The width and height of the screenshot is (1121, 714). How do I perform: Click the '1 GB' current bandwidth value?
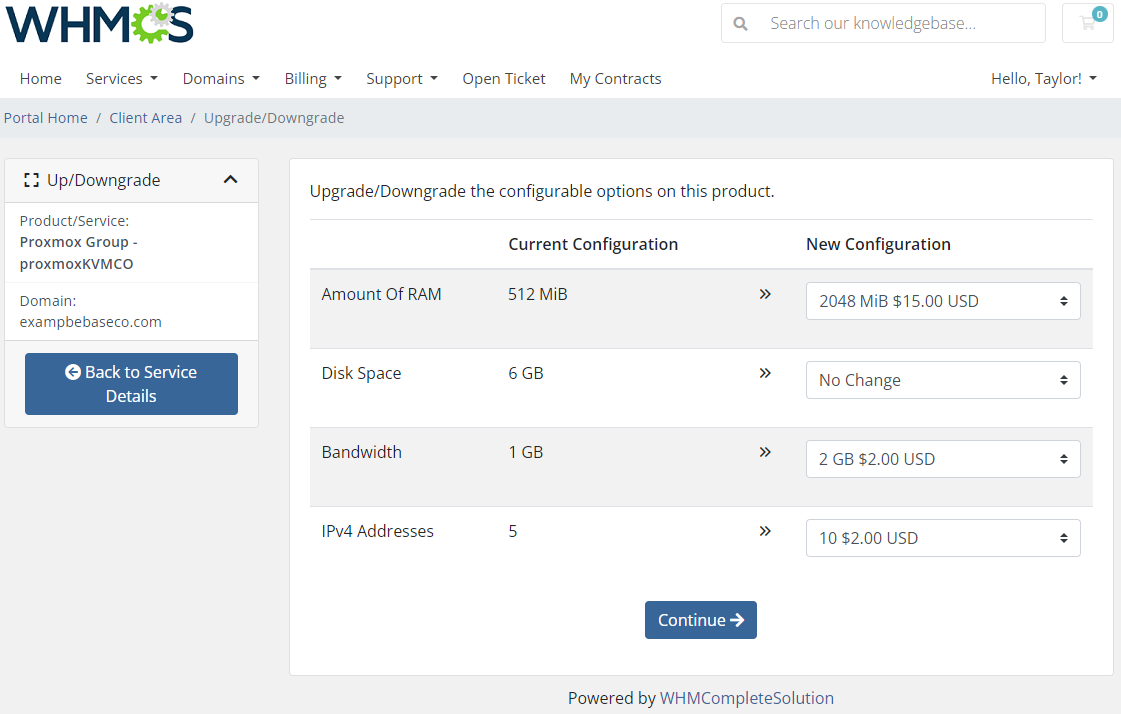coord(525,452)
